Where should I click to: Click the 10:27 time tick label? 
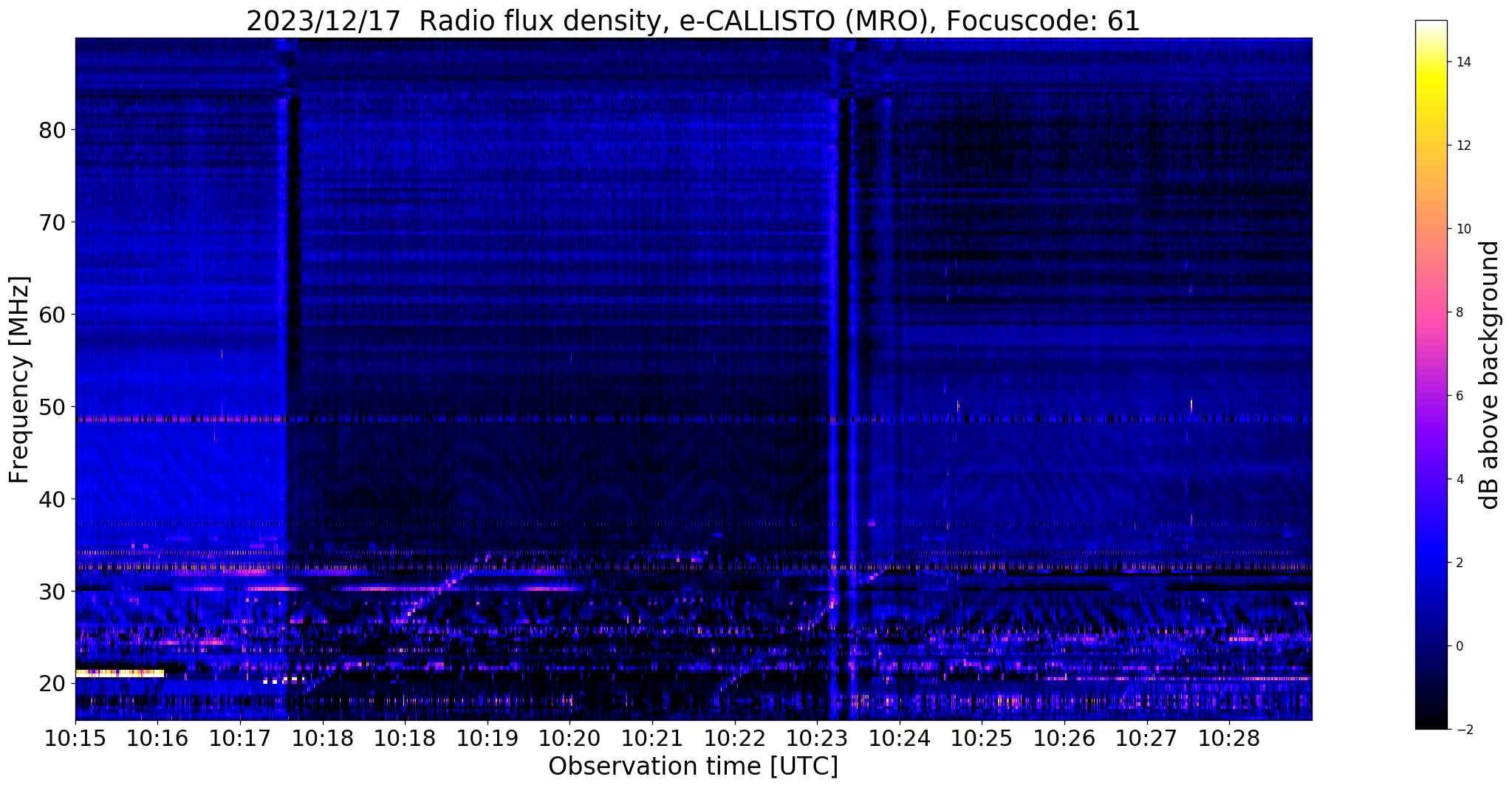(x=1146, y=739)
